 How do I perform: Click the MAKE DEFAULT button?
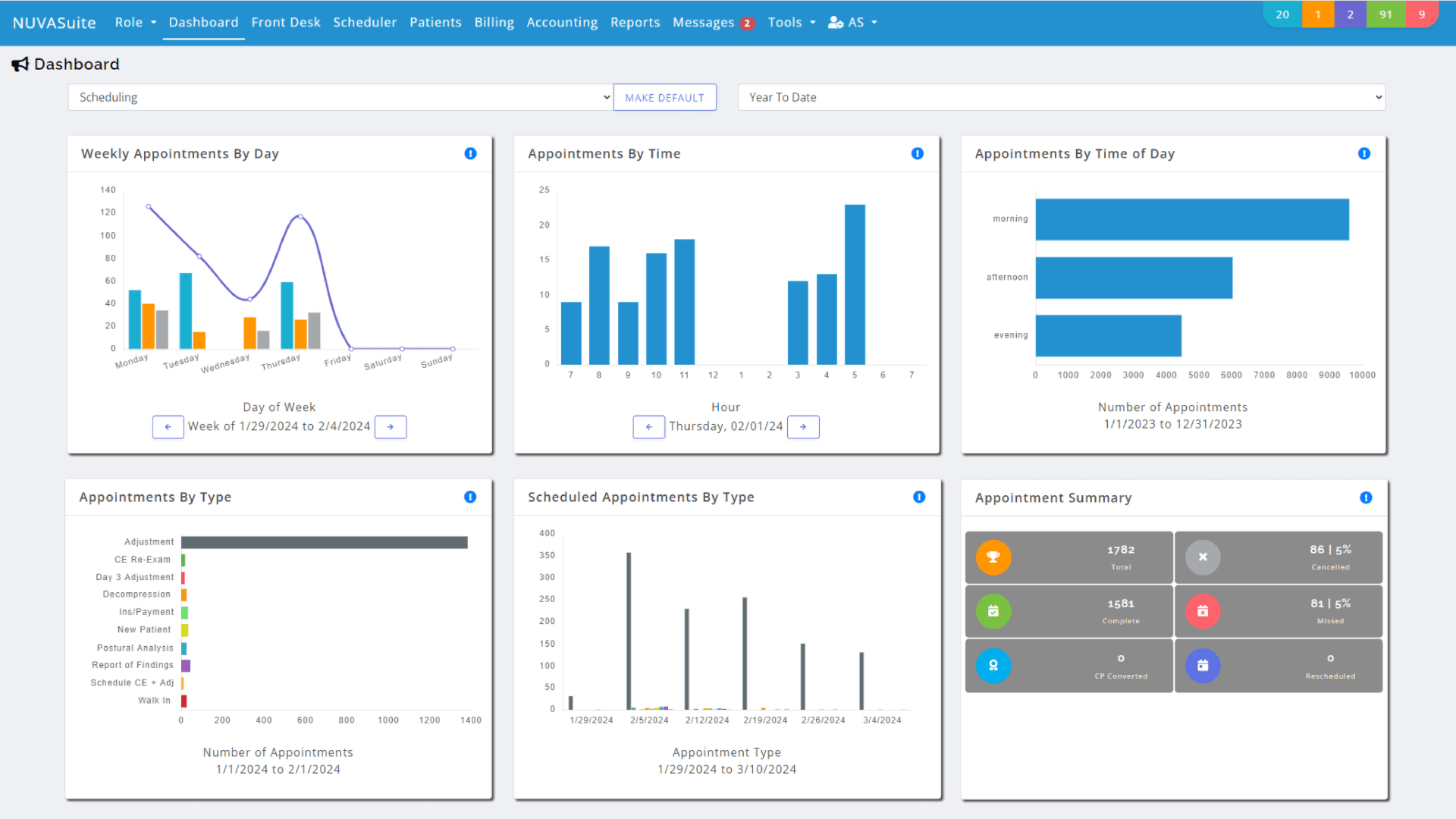pos(665,97)
